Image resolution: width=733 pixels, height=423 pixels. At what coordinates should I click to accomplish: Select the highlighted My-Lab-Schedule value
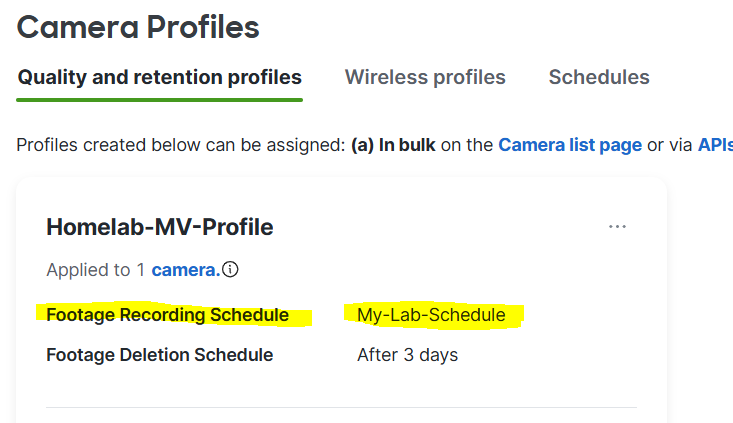coord(431,315)
